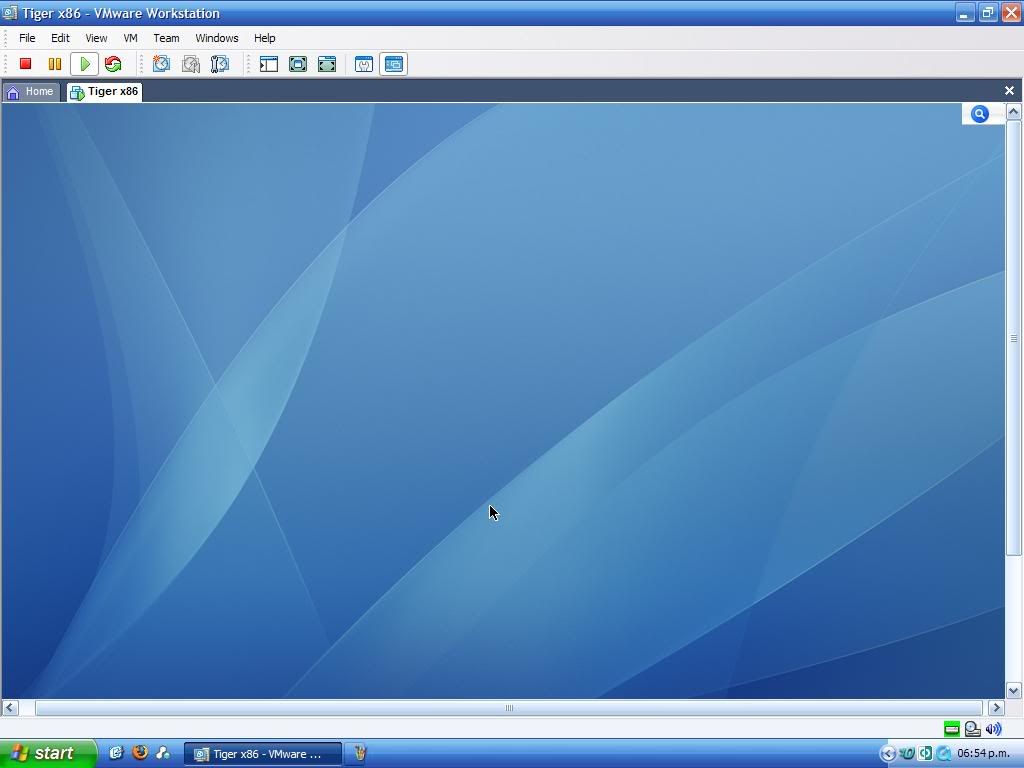Image resolution: width=1024 pixels, height=768 pixels.
Task: Suspend the VM with the pause icon
Action: pyautogui.click(x=55, y=64)
